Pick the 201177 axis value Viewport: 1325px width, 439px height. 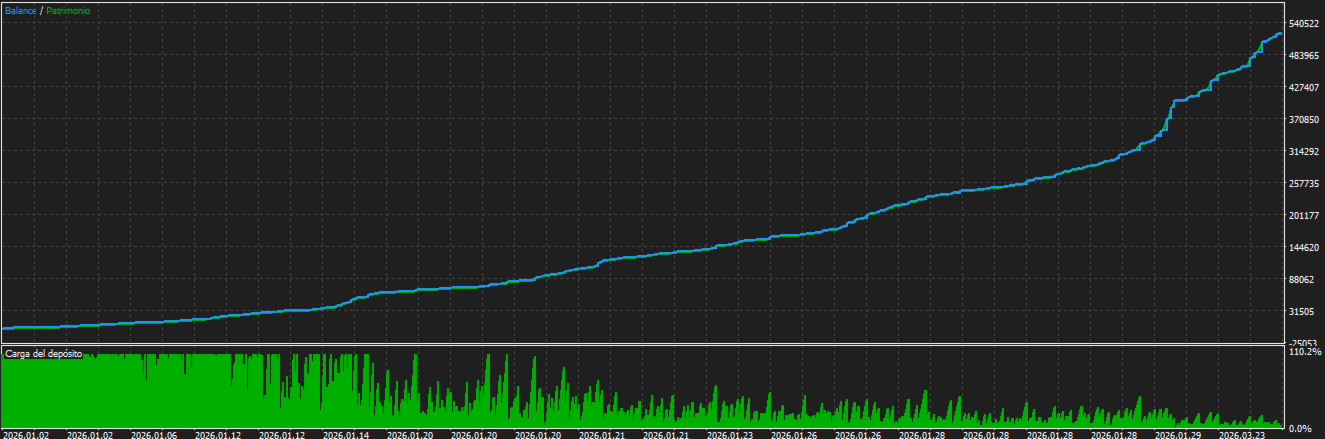click(1305, 215)
